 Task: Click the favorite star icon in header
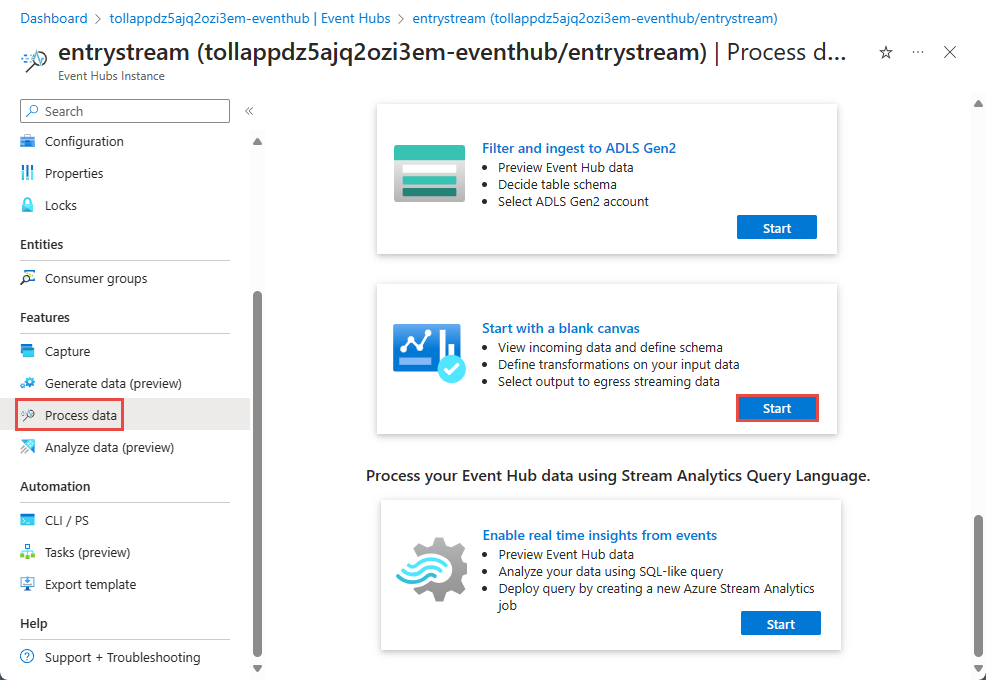point(886,53)
